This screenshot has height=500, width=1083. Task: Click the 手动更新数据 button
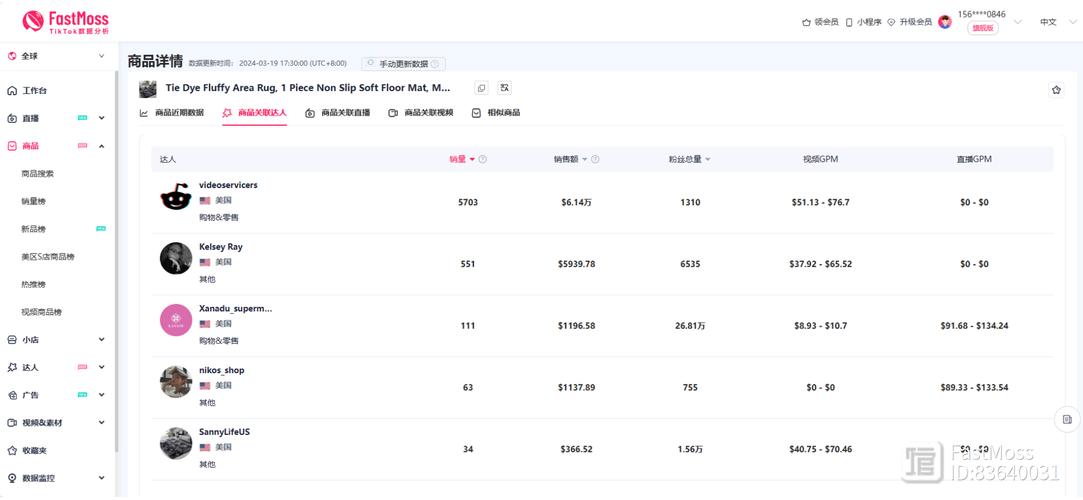(x=403, y=64)
